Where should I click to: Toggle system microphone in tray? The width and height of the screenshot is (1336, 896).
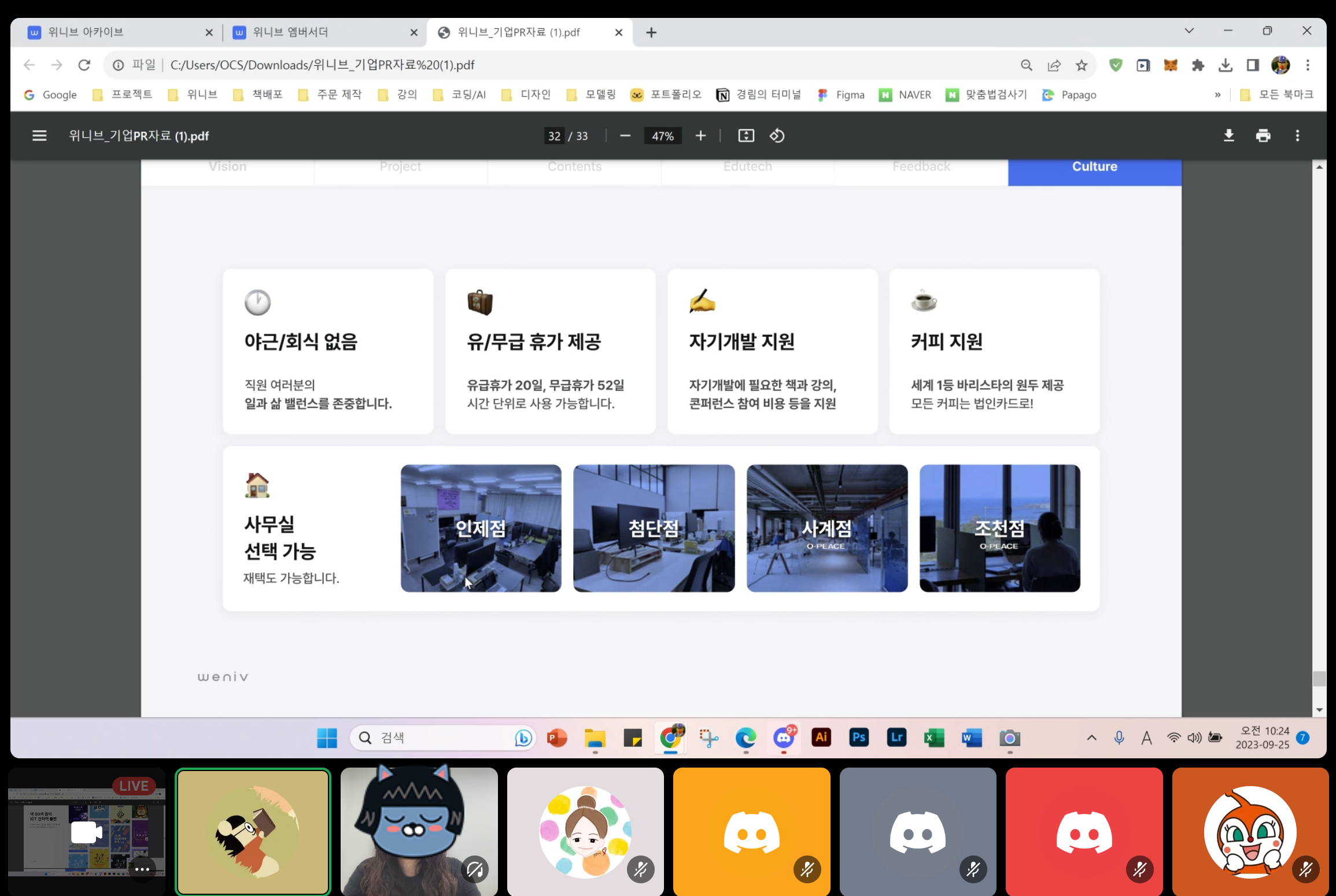pyautogui.click(x=1119, y=738)
